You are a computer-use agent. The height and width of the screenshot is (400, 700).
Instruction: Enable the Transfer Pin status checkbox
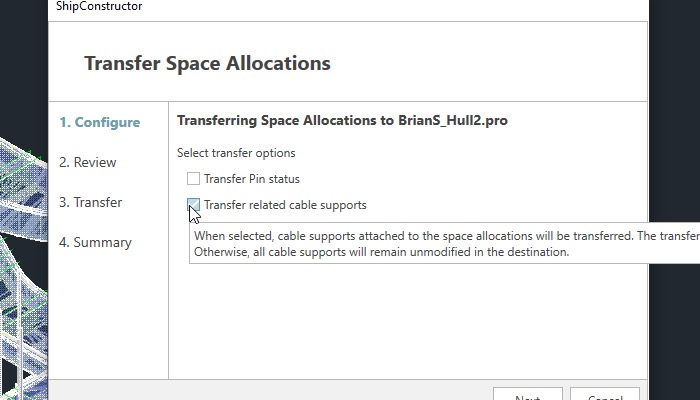[x=193, y=179]
